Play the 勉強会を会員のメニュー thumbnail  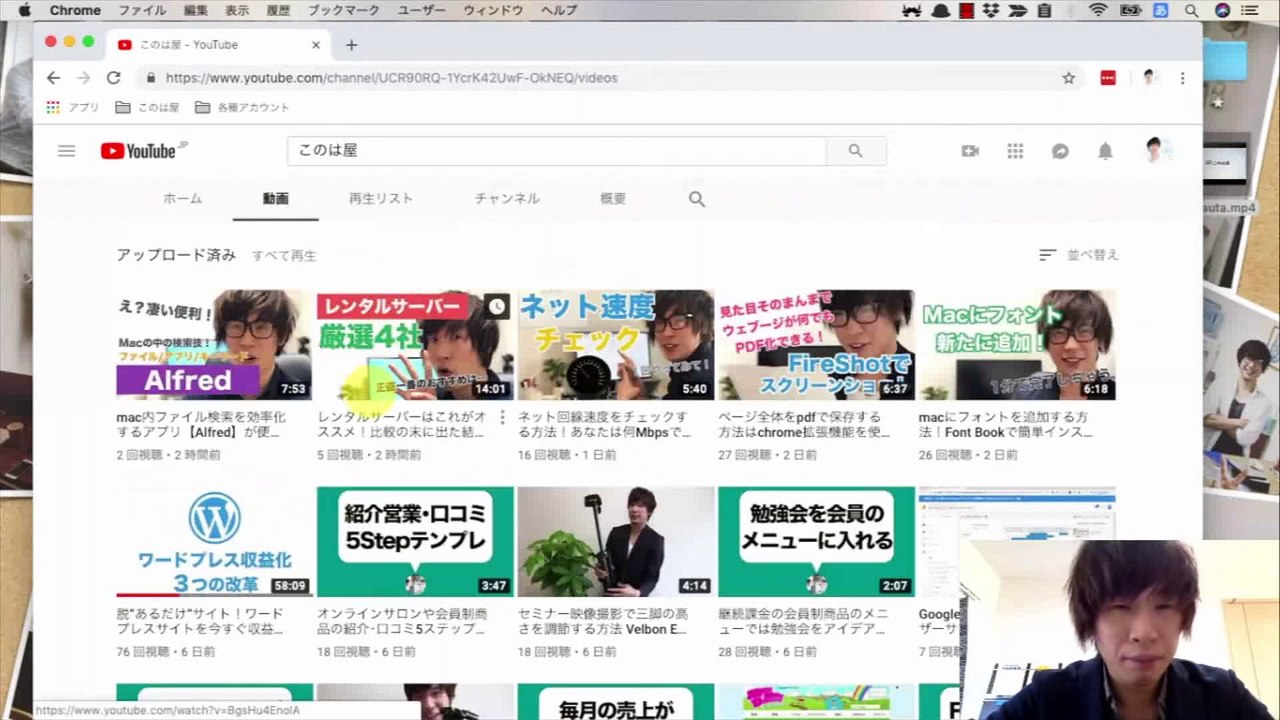(x=816, y=542)
